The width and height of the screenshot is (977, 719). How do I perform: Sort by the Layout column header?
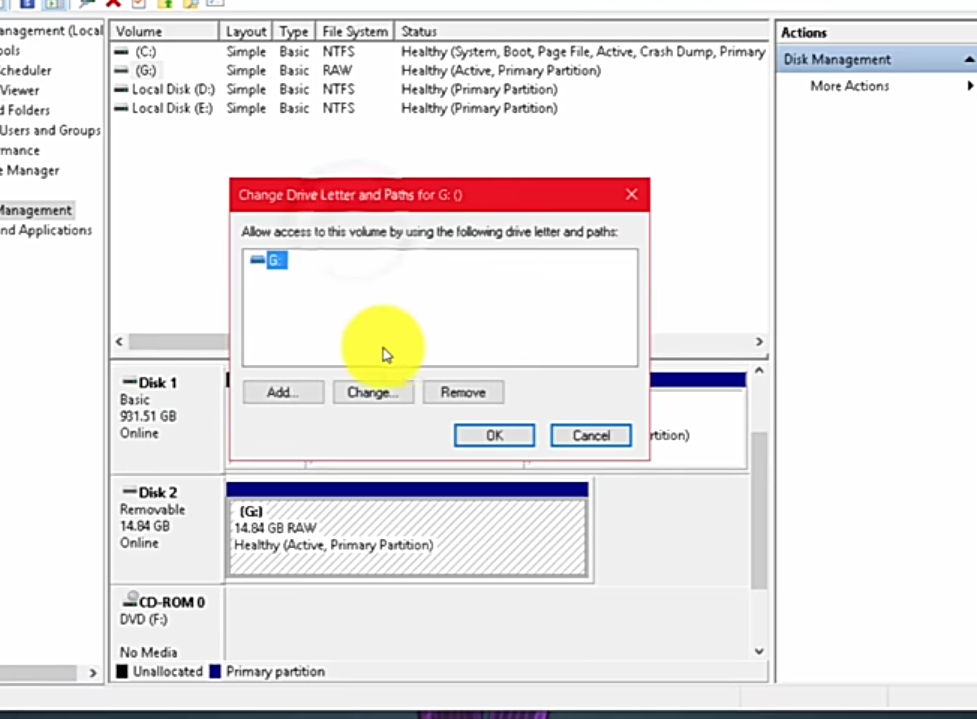(245, 31)
